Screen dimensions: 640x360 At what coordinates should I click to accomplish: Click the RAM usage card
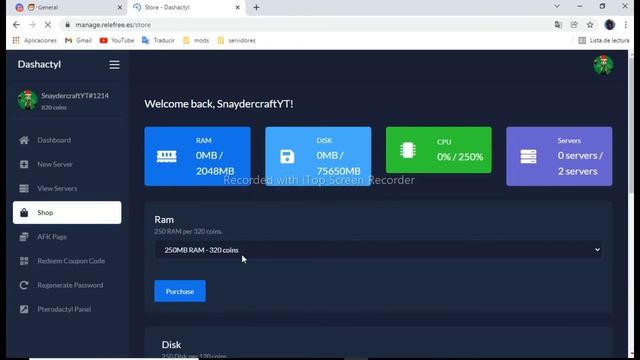(x=198, y=156)
